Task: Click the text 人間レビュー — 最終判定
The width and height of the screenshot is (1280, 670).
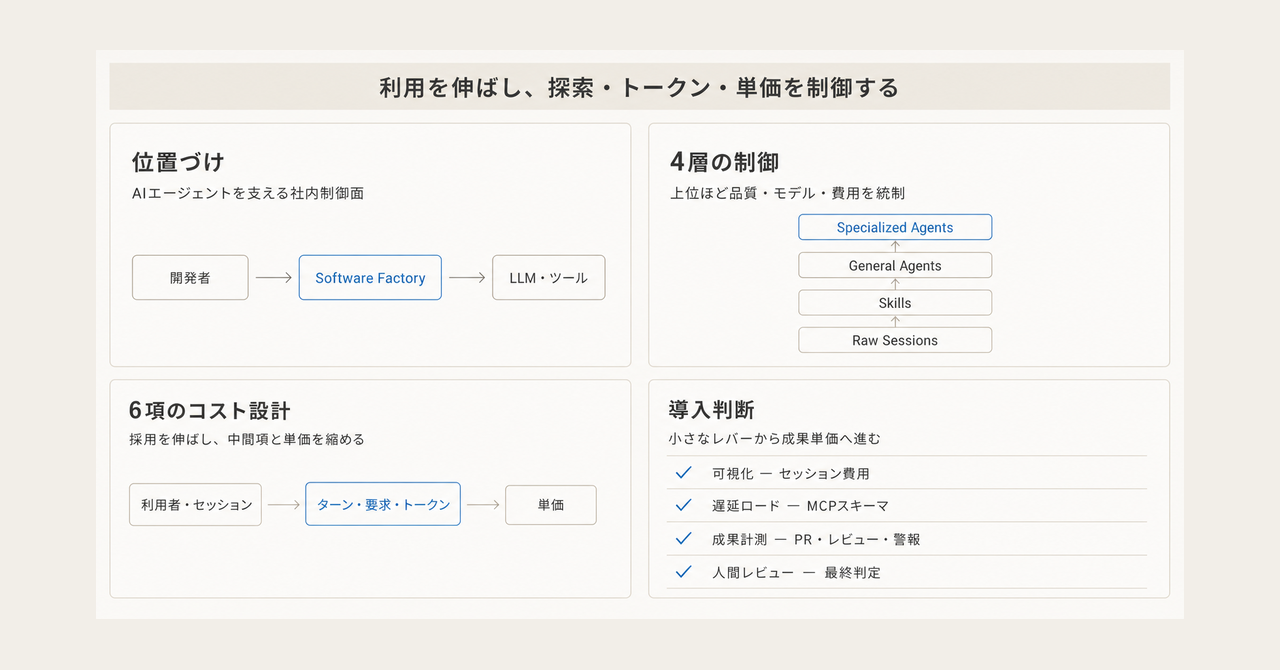Action: 796,572
